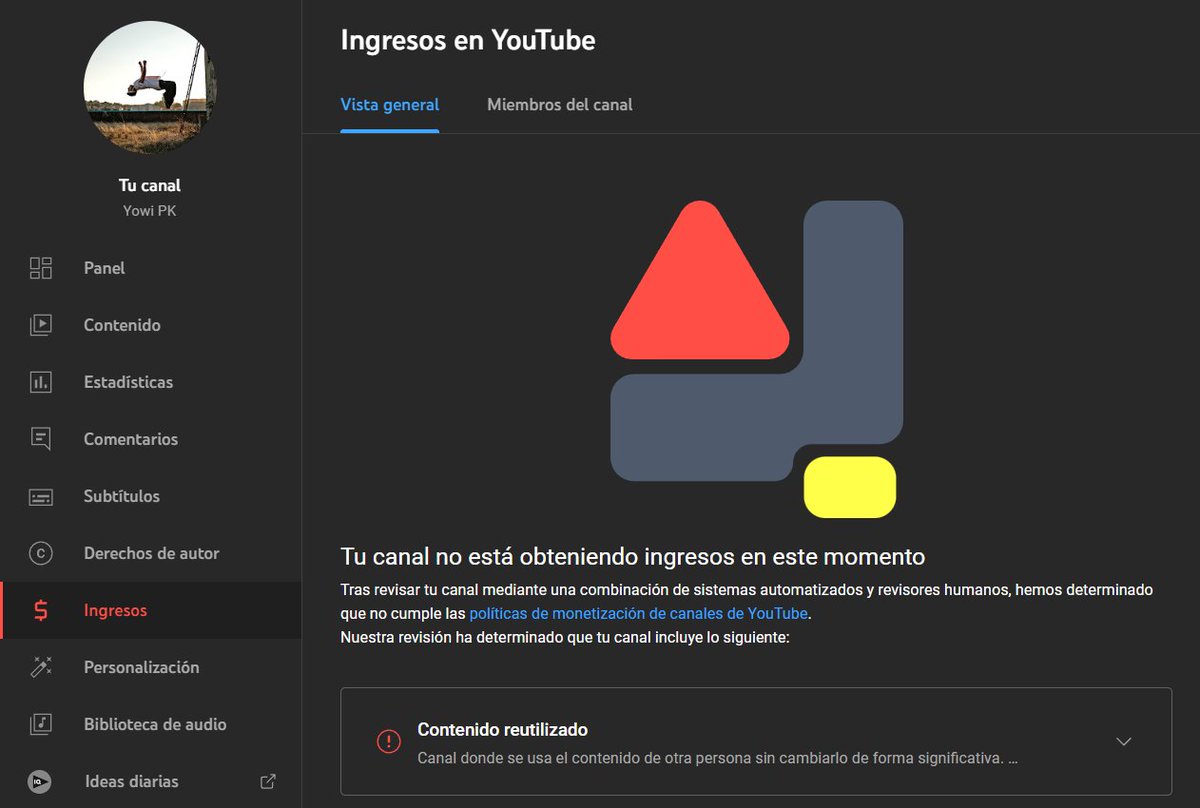Click the Derechos de autor copyright icon
Screen dimensions: 1200x808
pos(41,553)
